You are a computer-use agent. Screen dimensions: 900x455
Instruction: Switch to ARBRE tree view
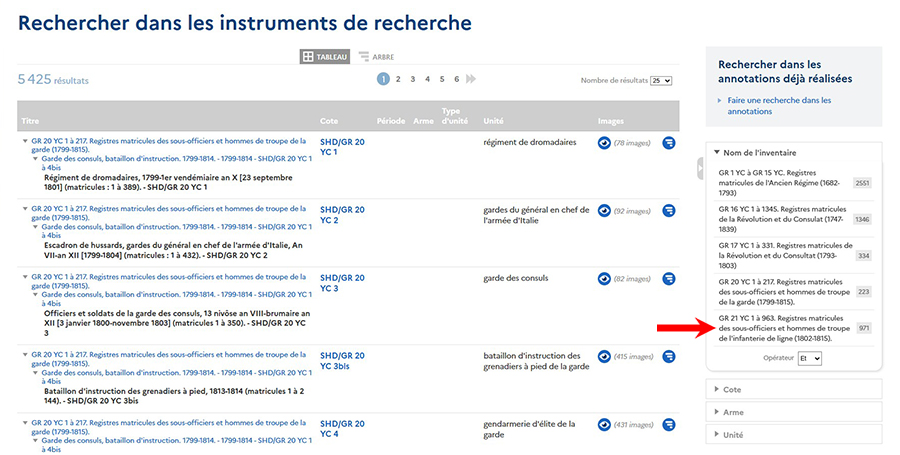(x=376, y=57)
